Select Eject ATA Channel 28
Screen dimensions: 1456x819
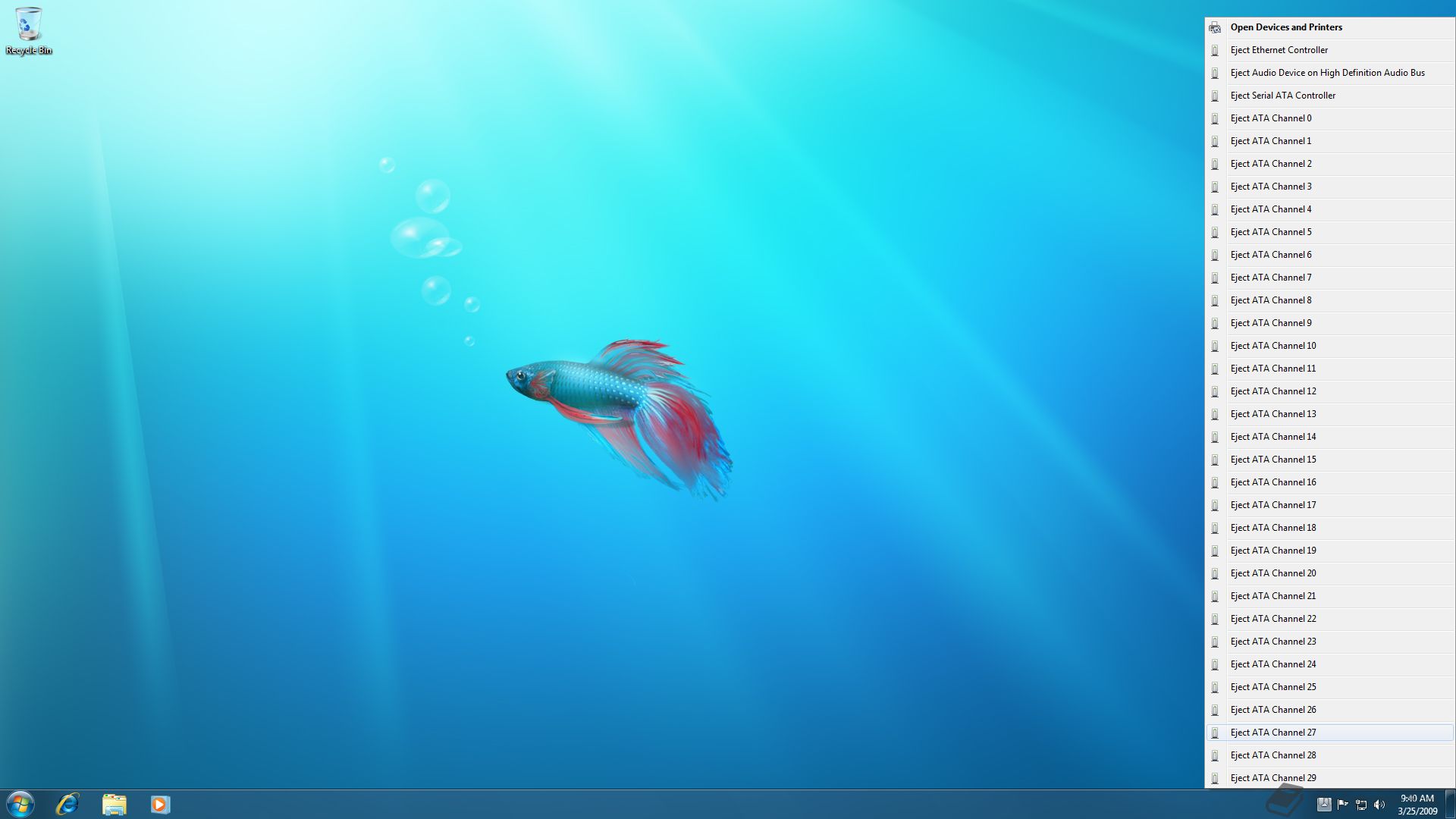pos(1329,755)
